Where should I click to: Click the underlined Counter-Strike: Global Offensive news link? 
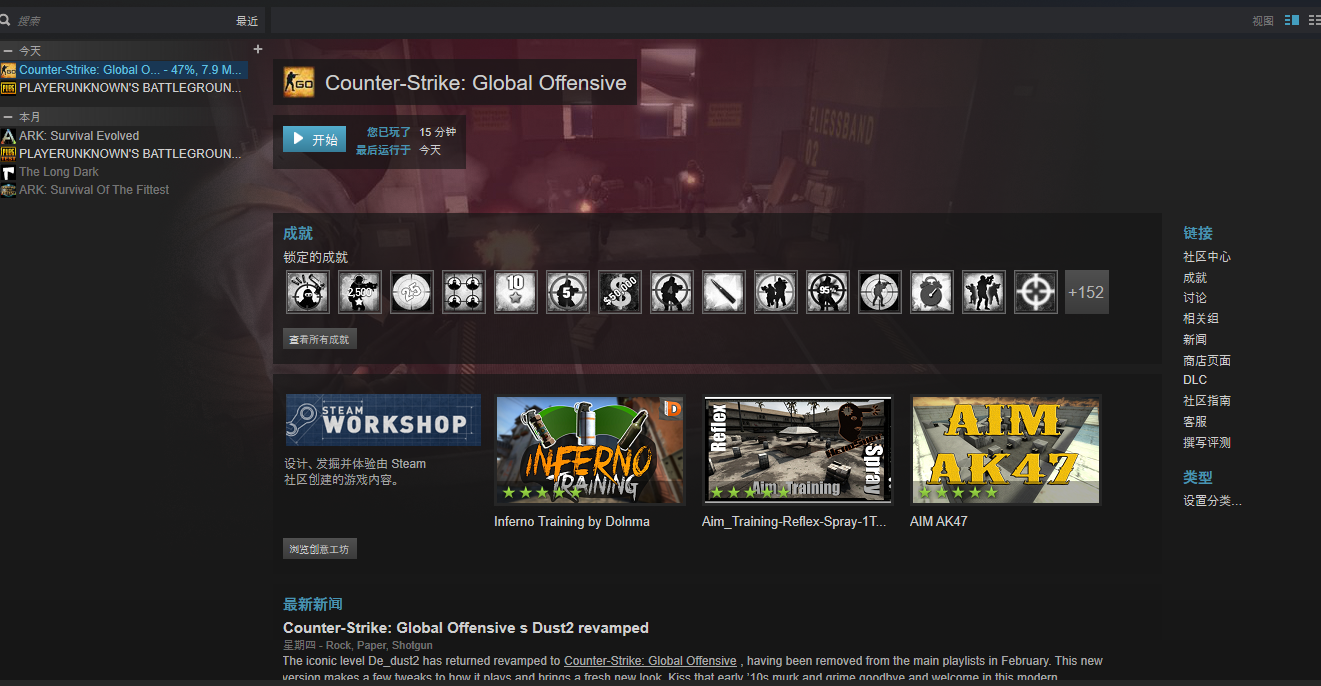tap(650, 661)
